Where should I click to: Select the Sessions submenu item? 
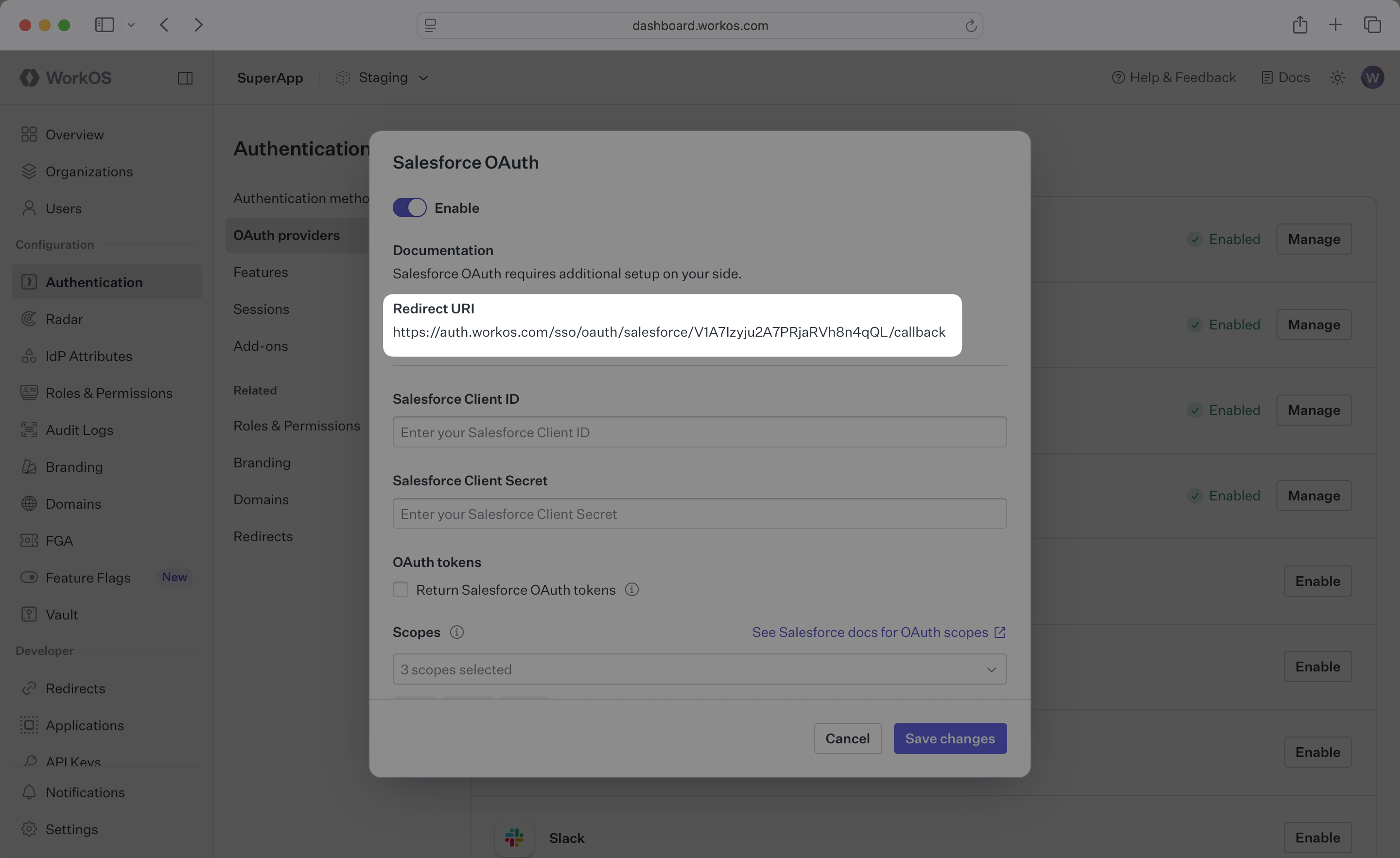point(262,309)
